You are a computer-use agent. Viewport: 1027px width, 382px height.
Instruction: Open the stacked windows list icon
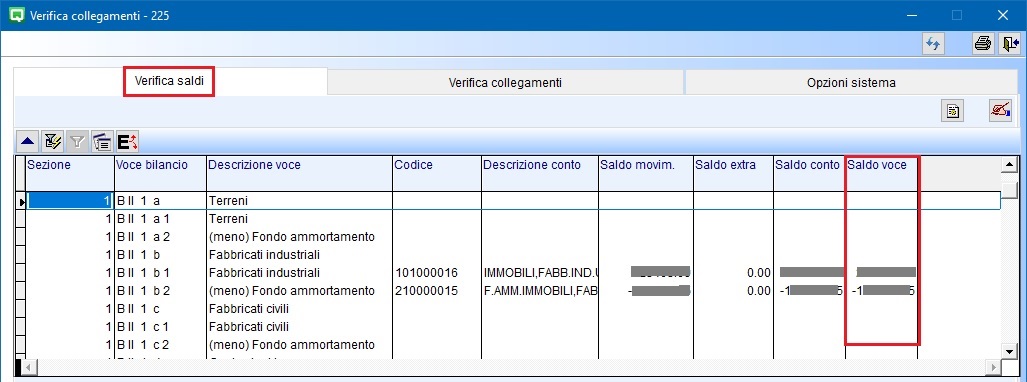[102, 141]
